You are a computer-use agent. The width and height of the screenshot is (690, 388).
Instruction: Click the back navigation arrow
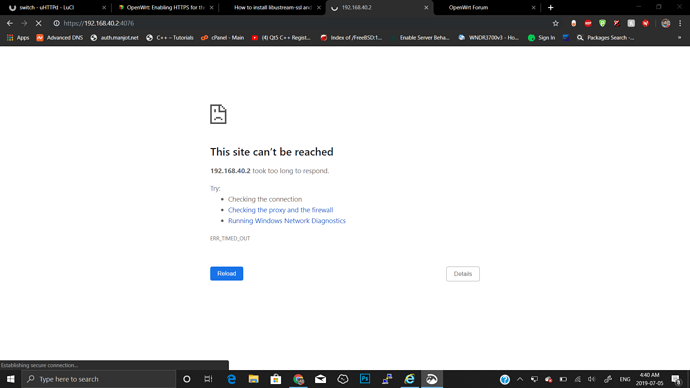[x=10, y=23]
